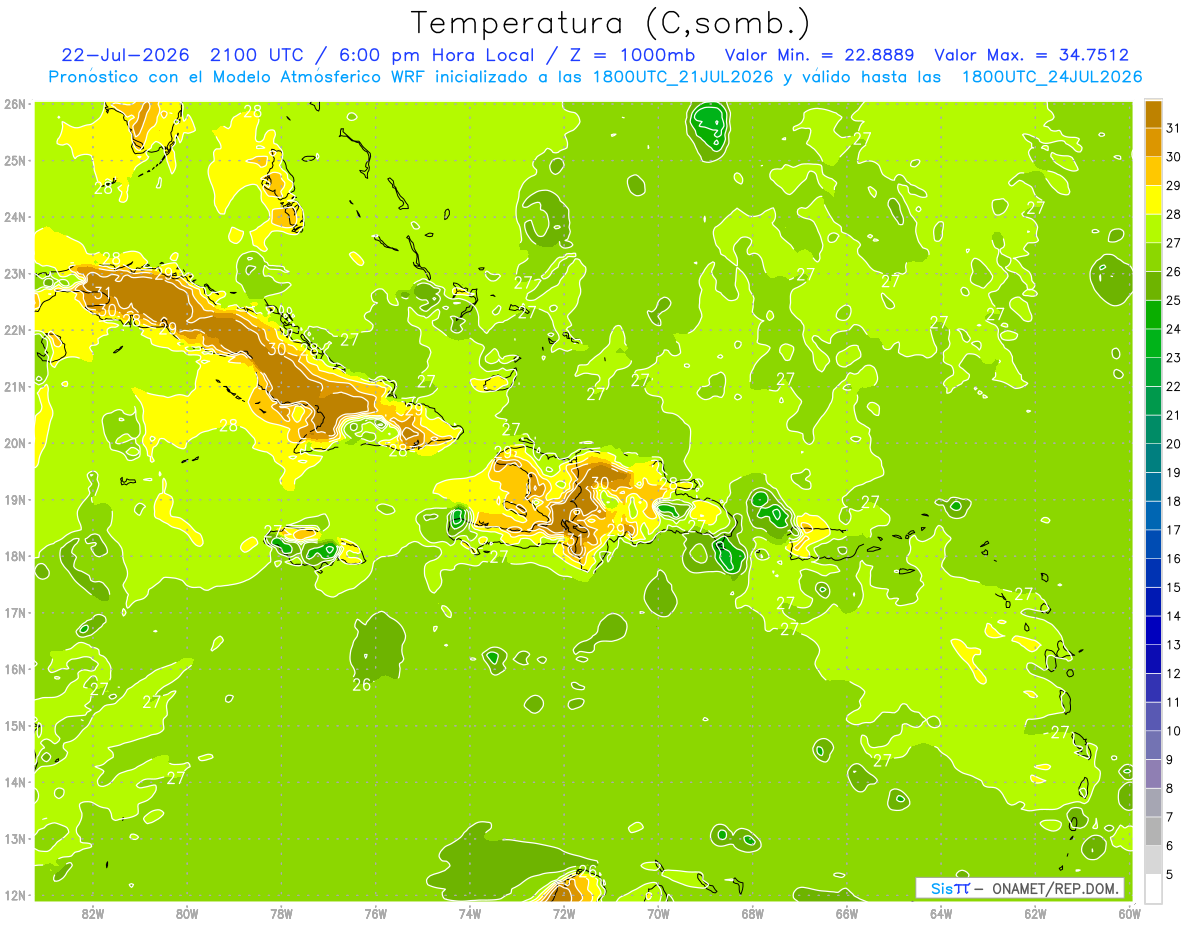The image size is (1200, 927).
Task: Click the 14N latitude axis label
Action: coord(14,782)
